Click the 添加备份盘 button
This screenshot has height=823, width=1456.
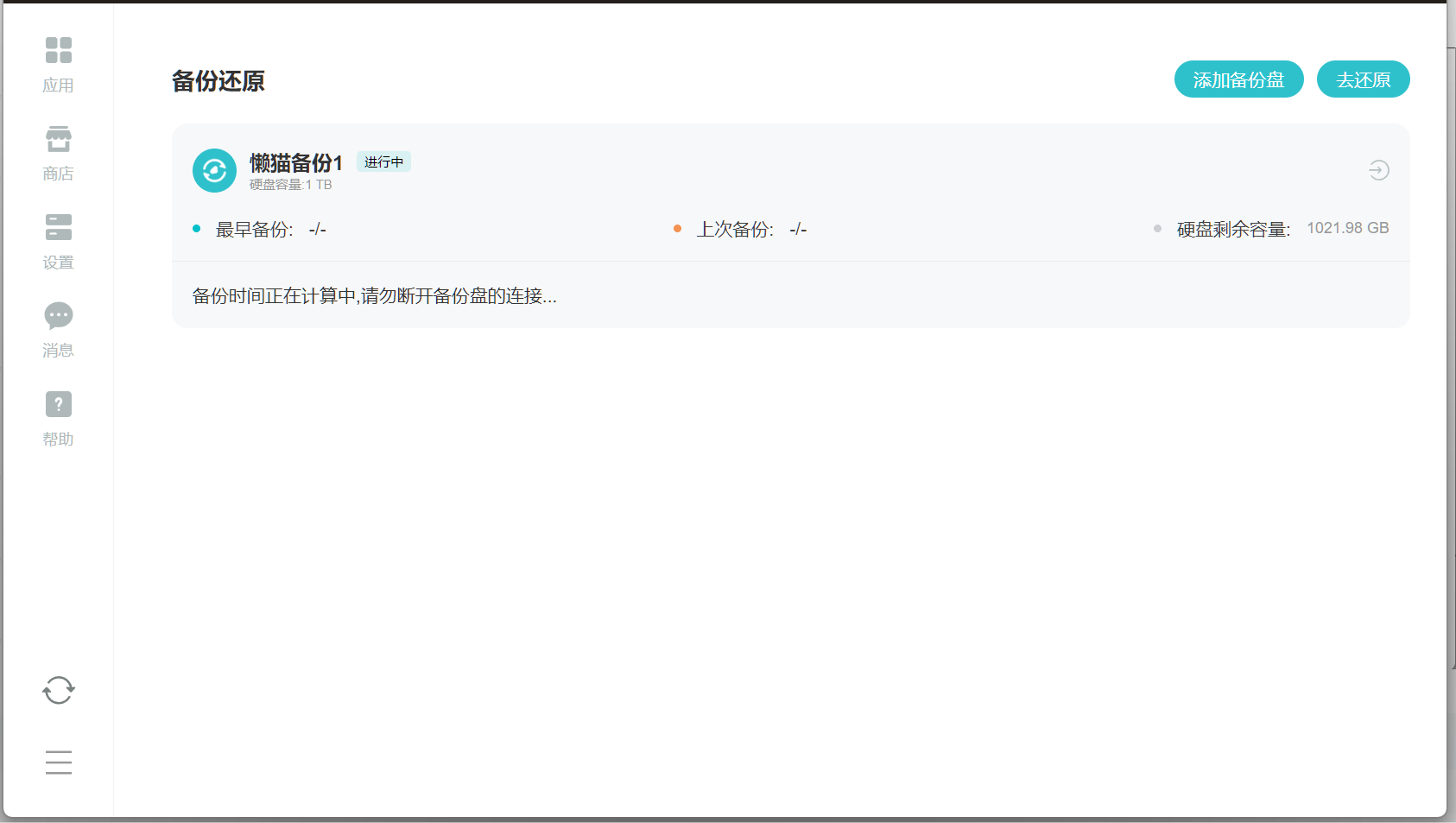(x=1238, y=79)
